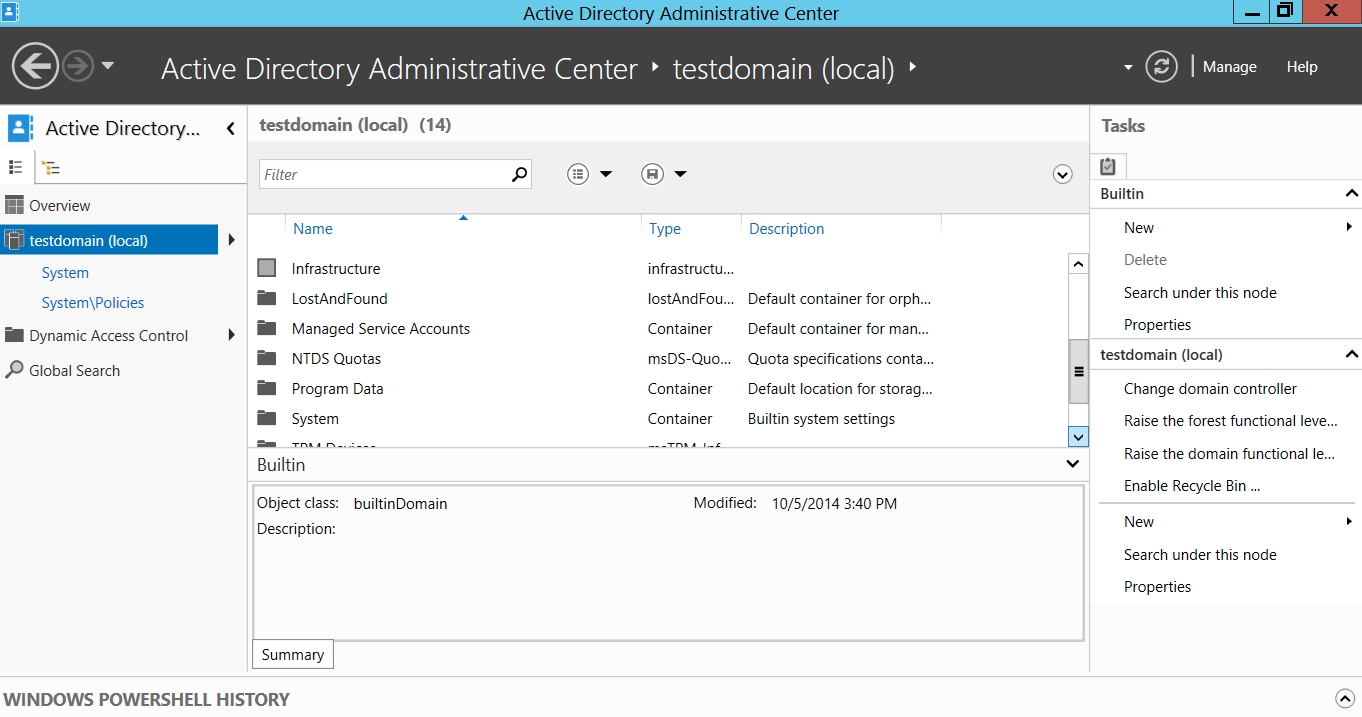Select the NTDS Quotas name text
Image resolution: width=1362 pixels, height=717 pixels.
click(337, 359)
